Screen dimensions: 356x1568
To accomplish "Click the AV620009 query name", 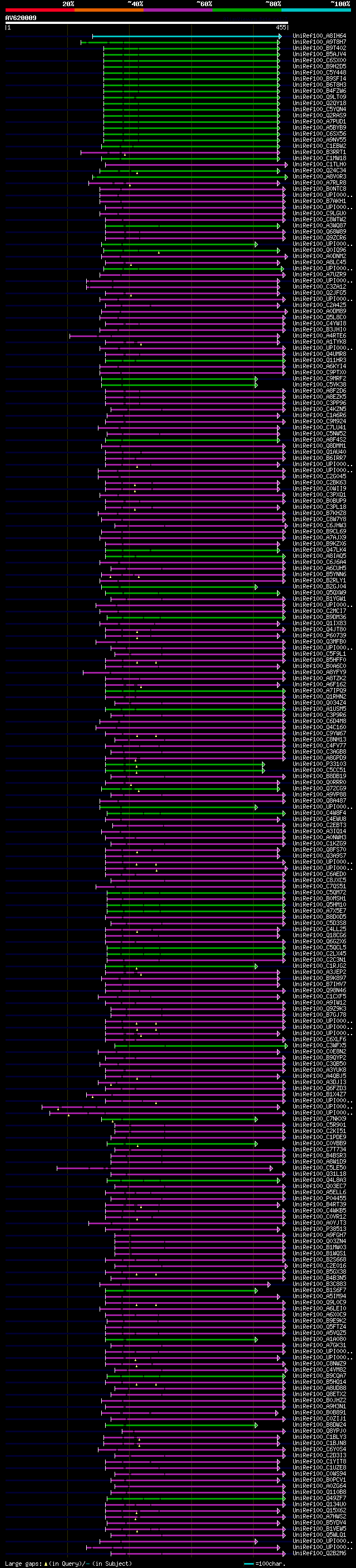I will coord(21,18).
